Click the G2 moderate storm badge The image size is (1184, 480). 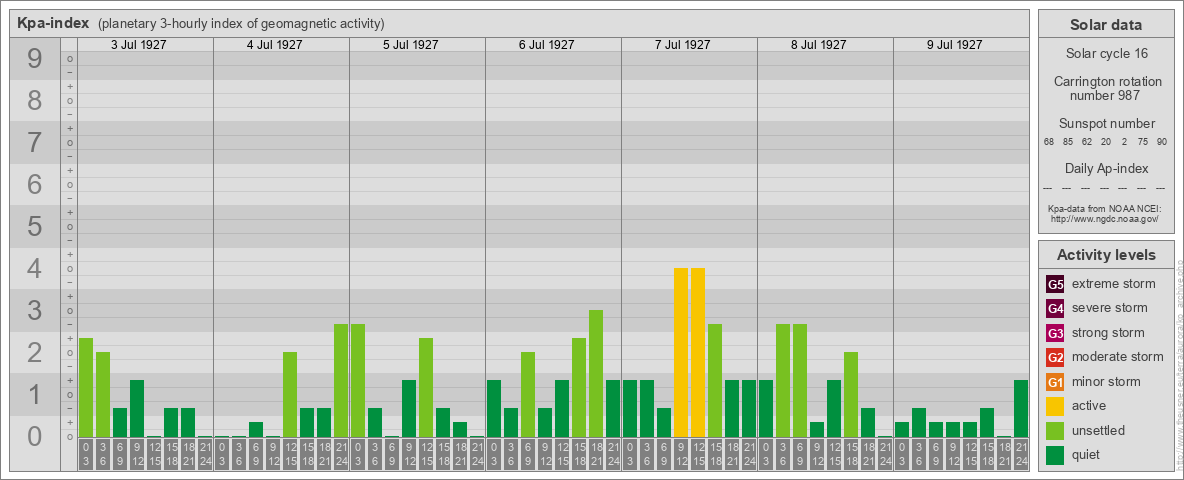[1055, 357]
